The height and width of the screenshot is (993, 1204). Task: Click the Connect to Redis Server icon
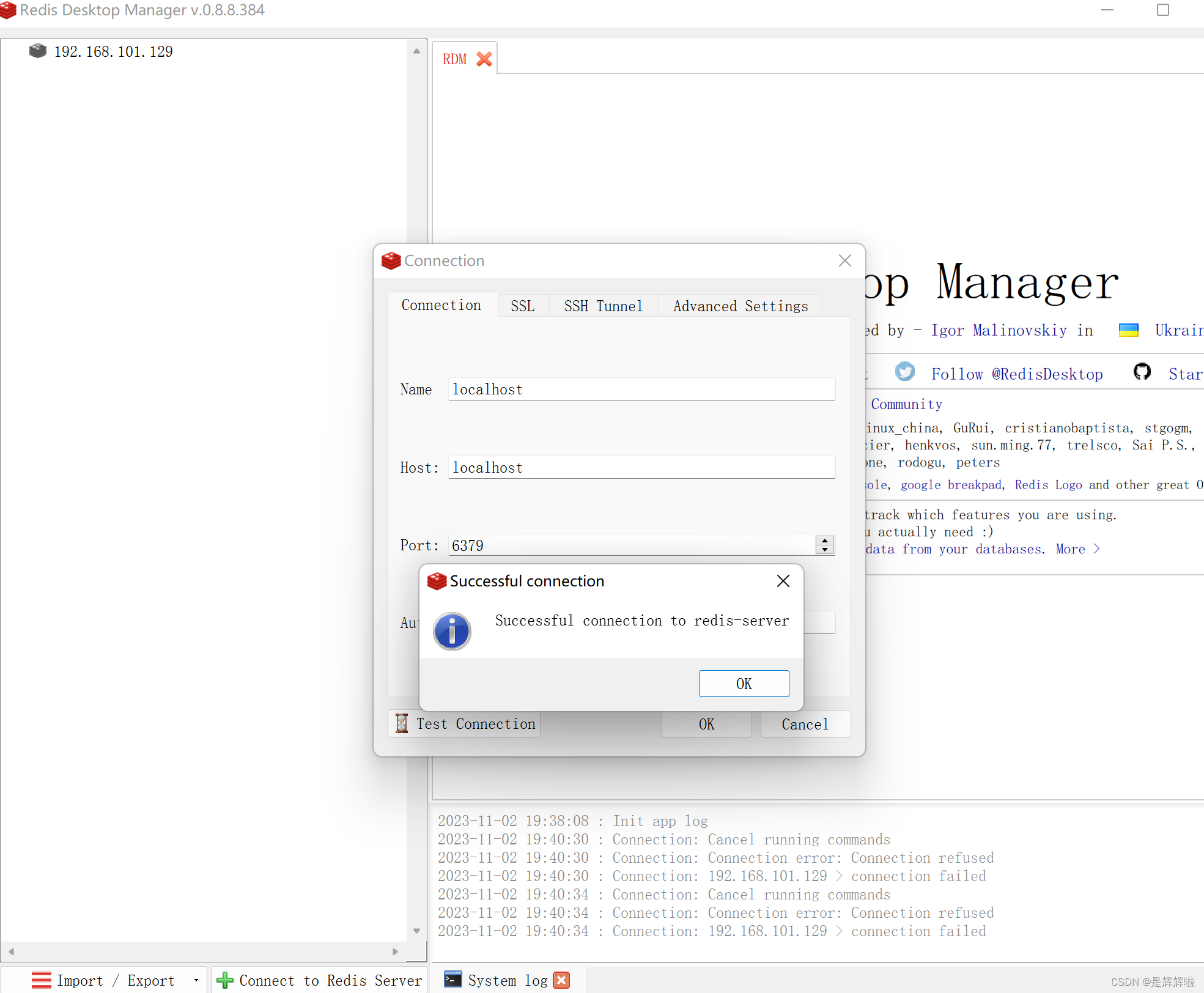coord(225,978)
